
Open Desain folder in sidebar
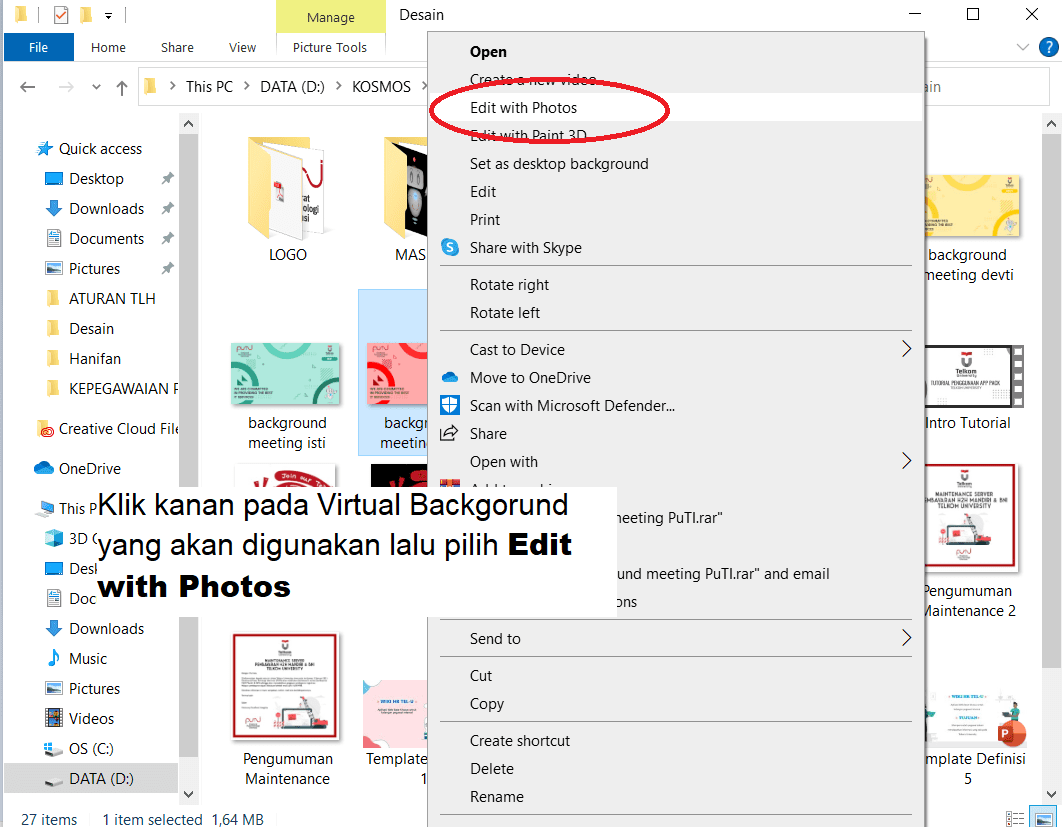coord(91,329)
